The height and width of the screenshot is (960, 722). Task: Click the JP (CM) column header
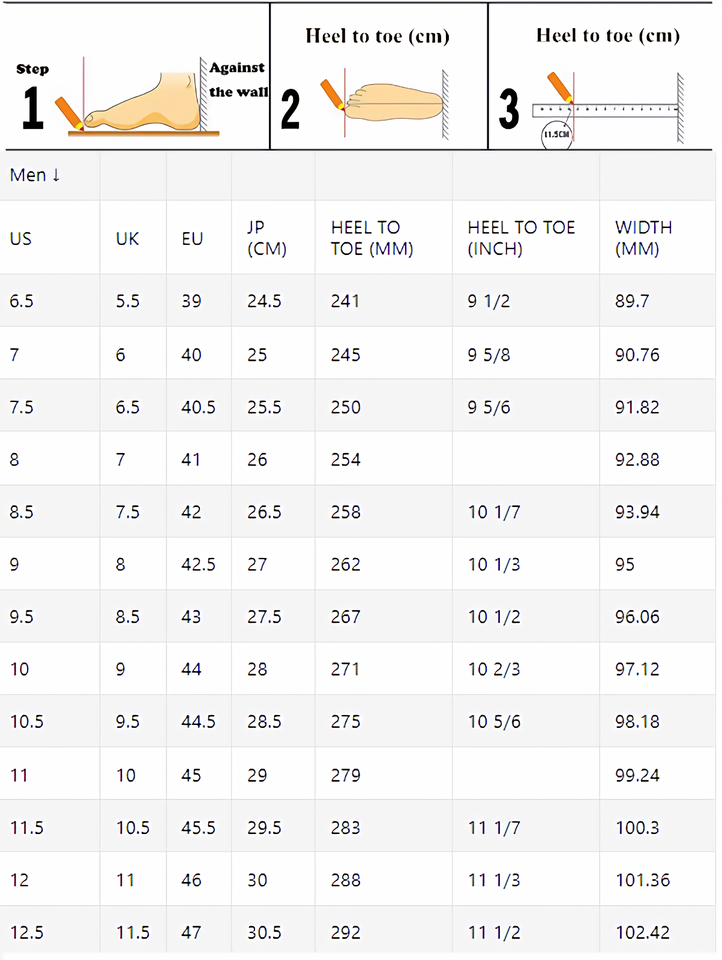(266, 238)
